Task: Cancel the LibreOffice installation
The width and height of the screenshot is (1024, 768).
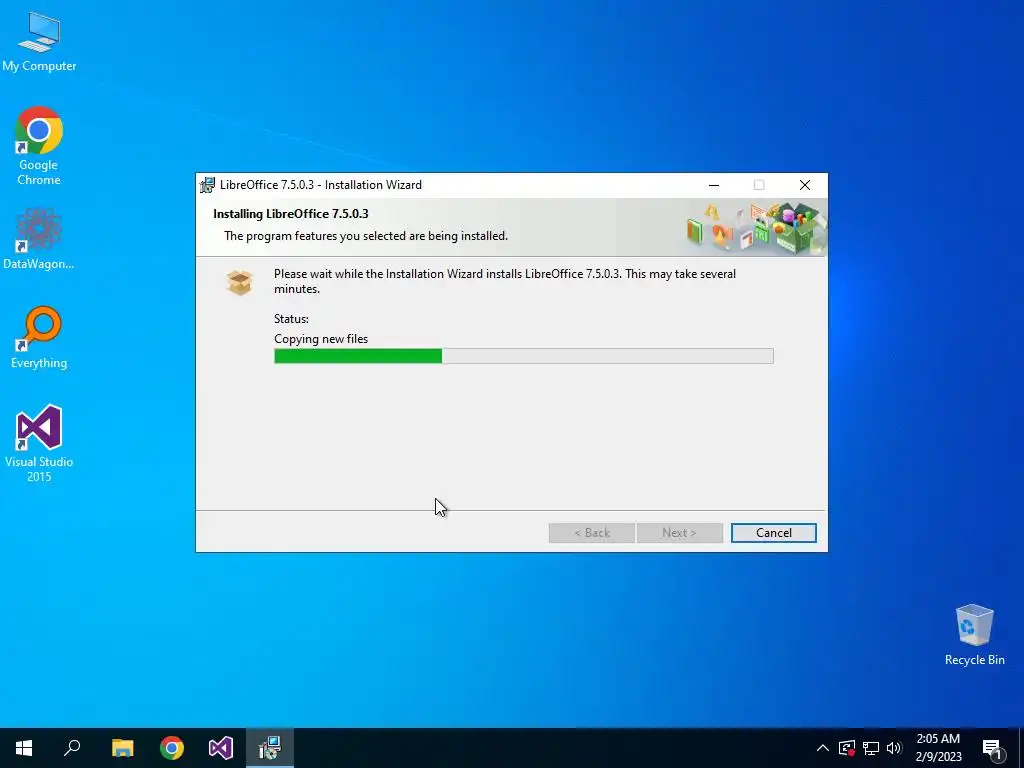Action: pyautogui.click(x=774, y=533)
